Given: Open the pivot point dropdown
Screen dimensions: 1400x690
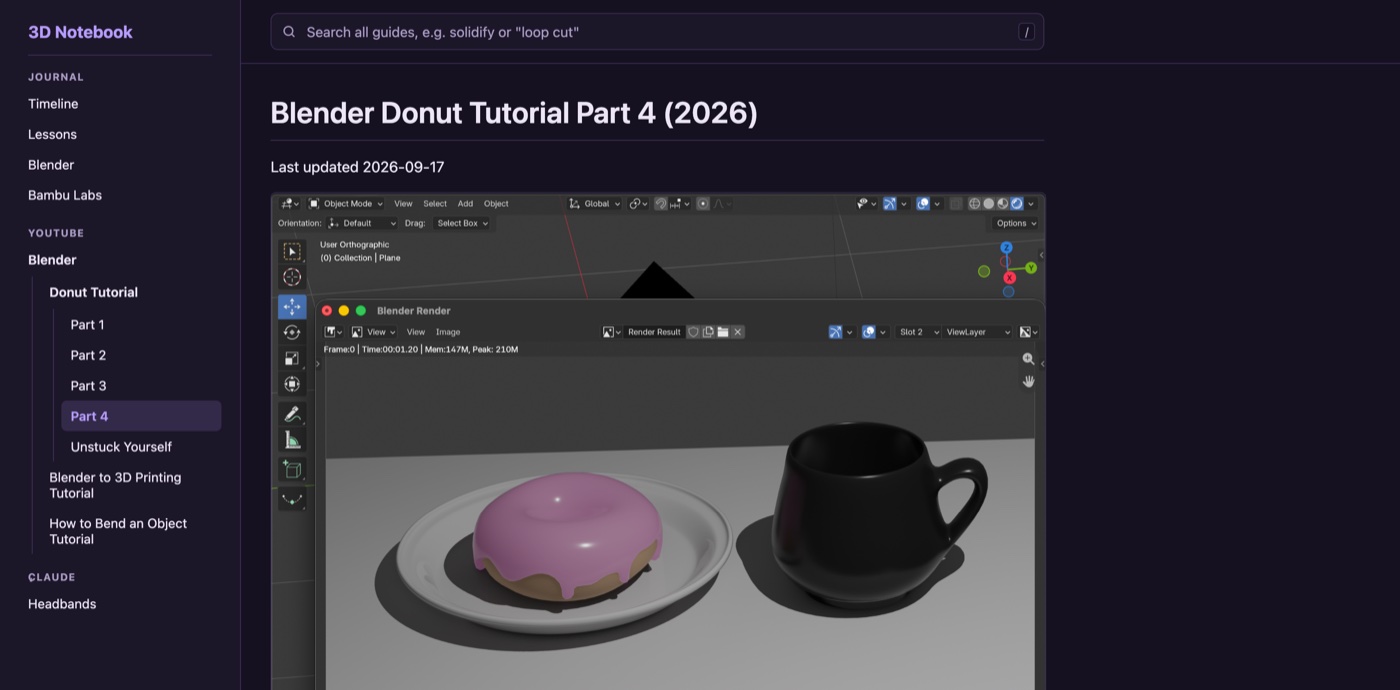Looking at the screenshot, I should pyautogui.click(x=637, y=204).
